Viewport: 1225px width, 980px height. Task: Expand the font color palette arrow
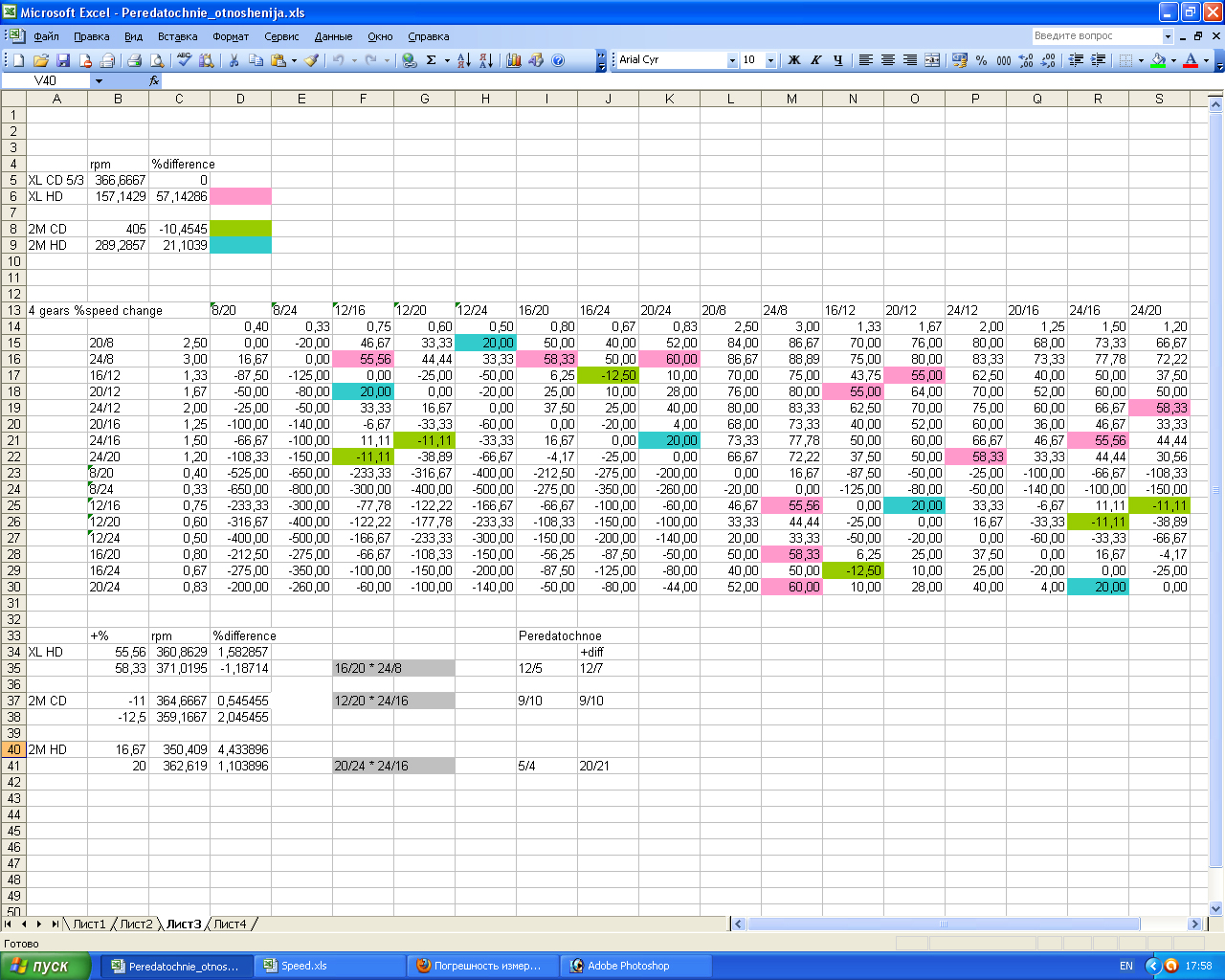coord(1206,60)
